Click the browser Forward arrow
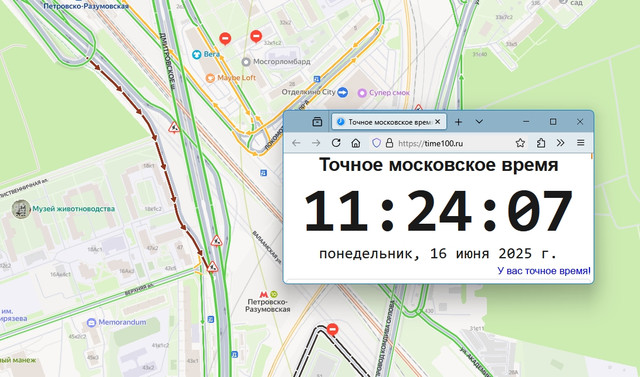Viewport: 640px width, 377px height. click(x=316, y=143)
